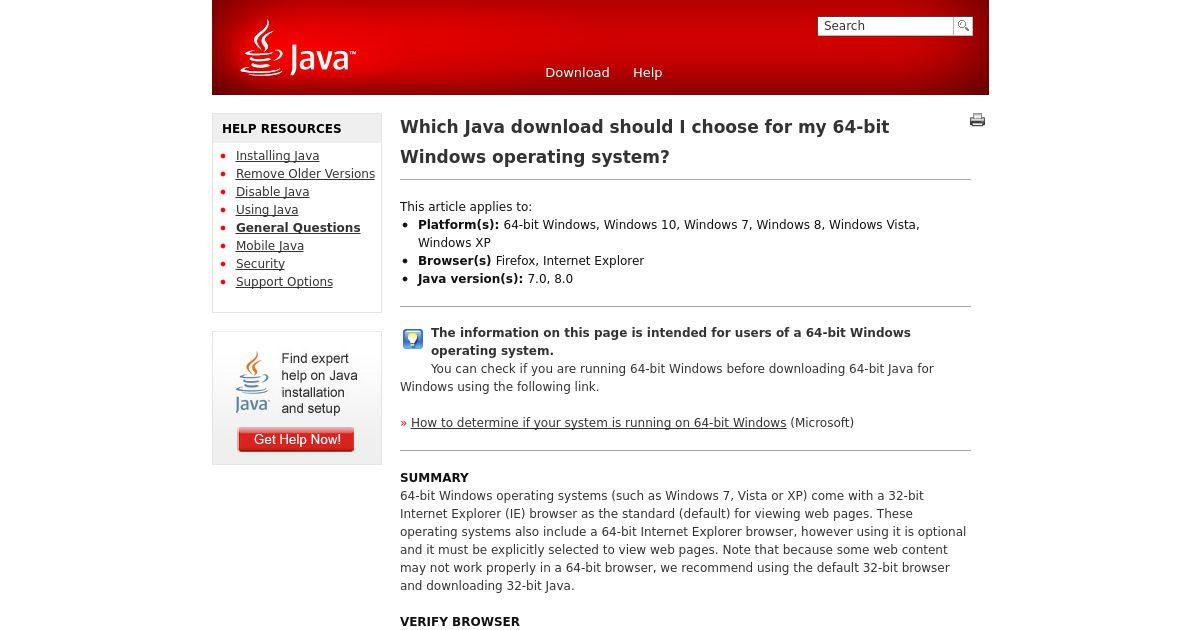The image size is (1200, 630).
Task: Open How to determine 64-bit Windows link
Action: coord(598,423)
